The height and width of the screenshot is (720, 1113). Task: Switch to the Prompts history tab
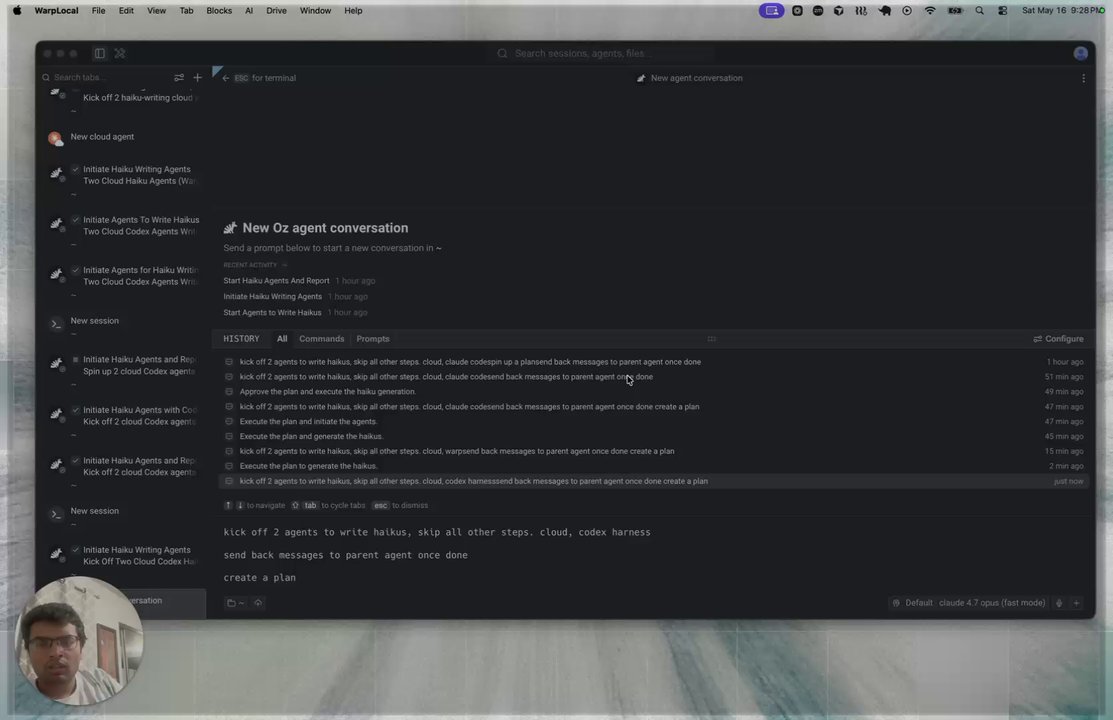tap(373, 339)
